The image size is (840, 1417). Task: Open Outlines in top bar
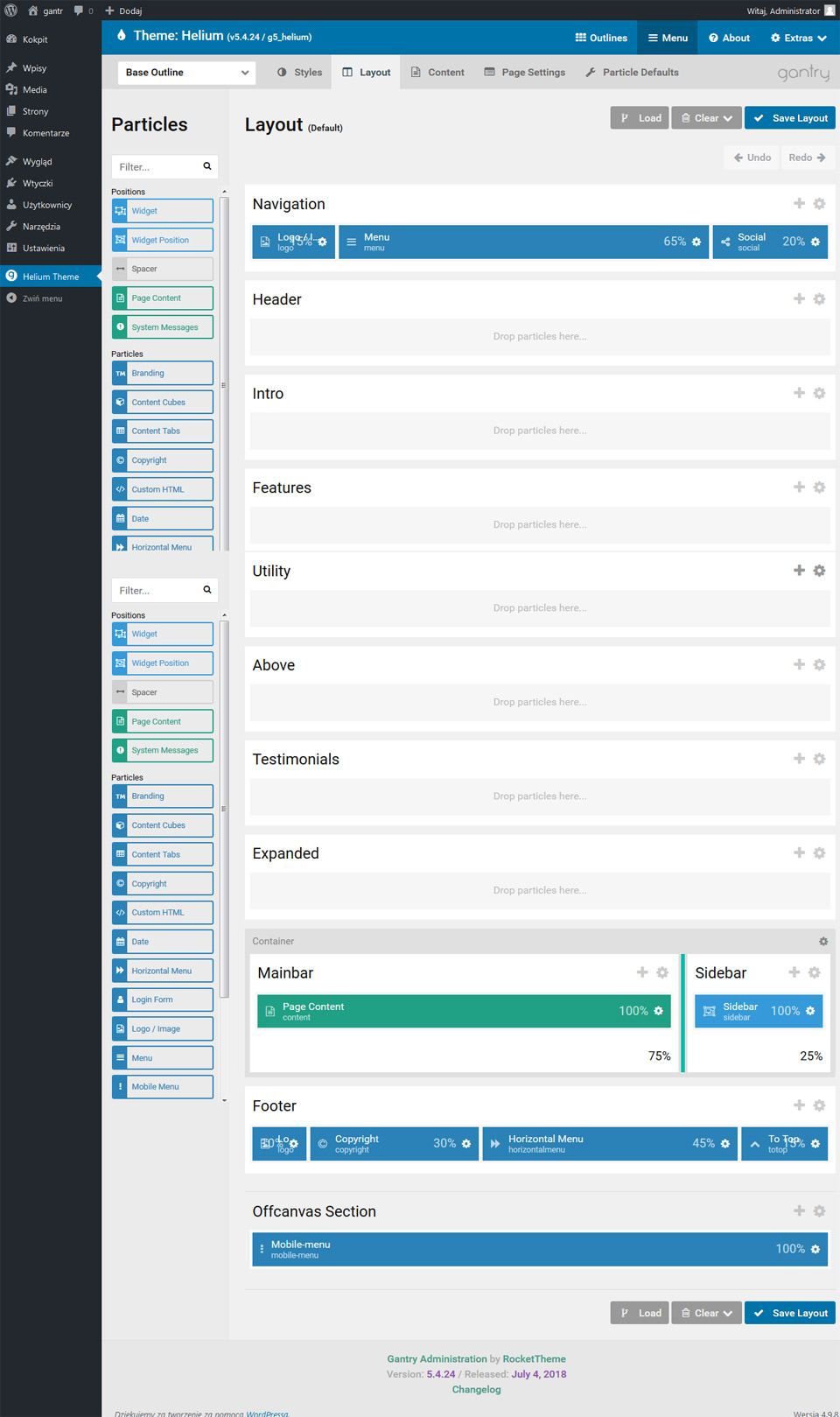pyautogui.click(x=601, y=38)
